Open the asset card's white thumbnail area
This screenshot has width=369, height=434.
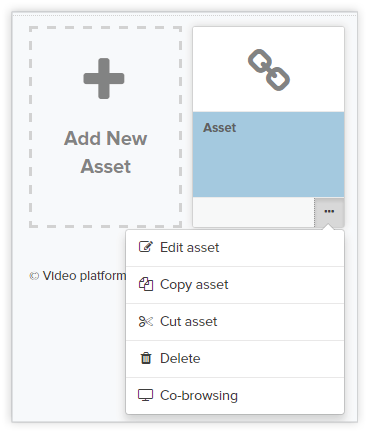tap(268, 69)
